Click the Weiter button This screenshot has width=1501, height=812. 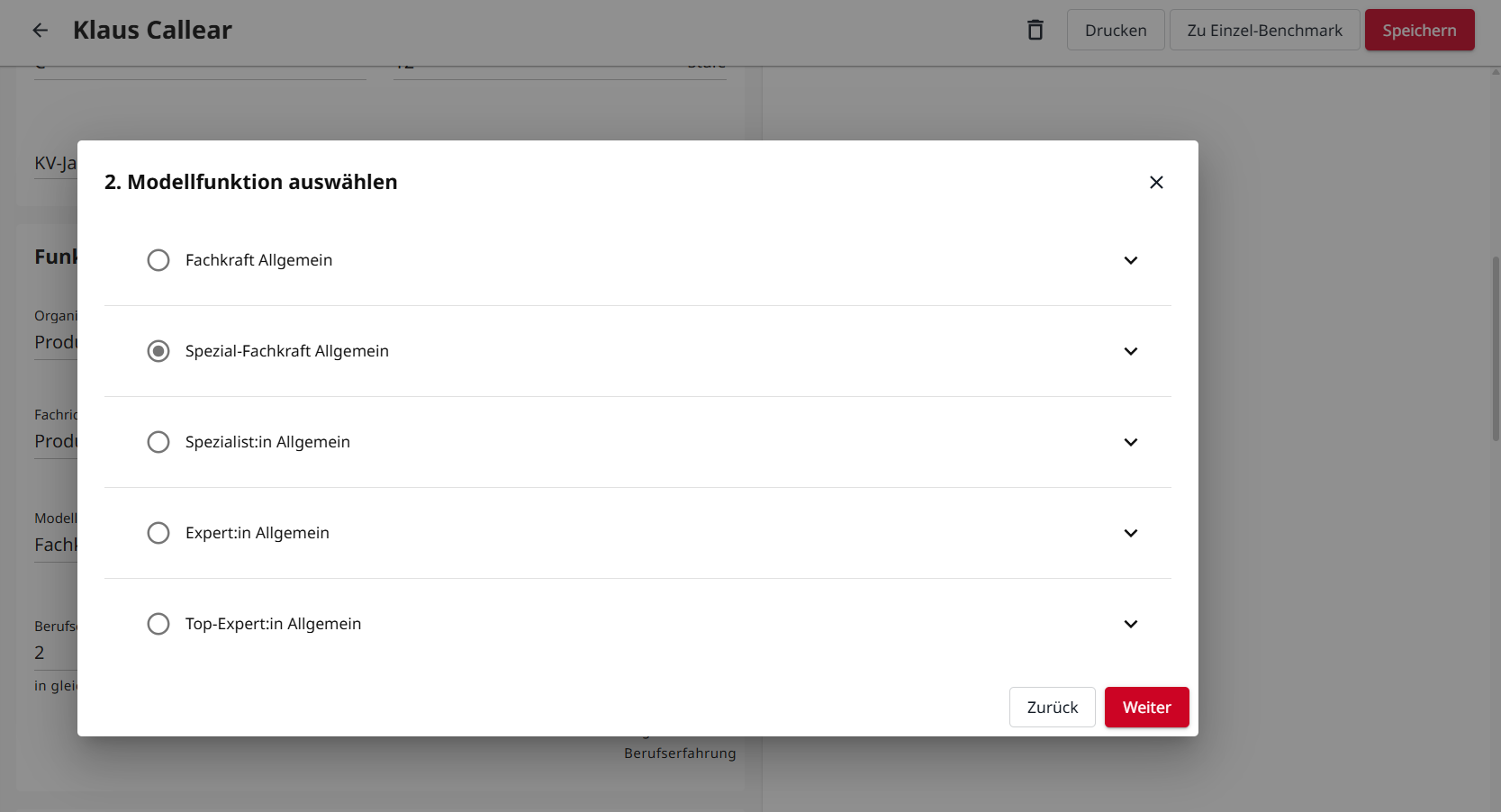1147,708
